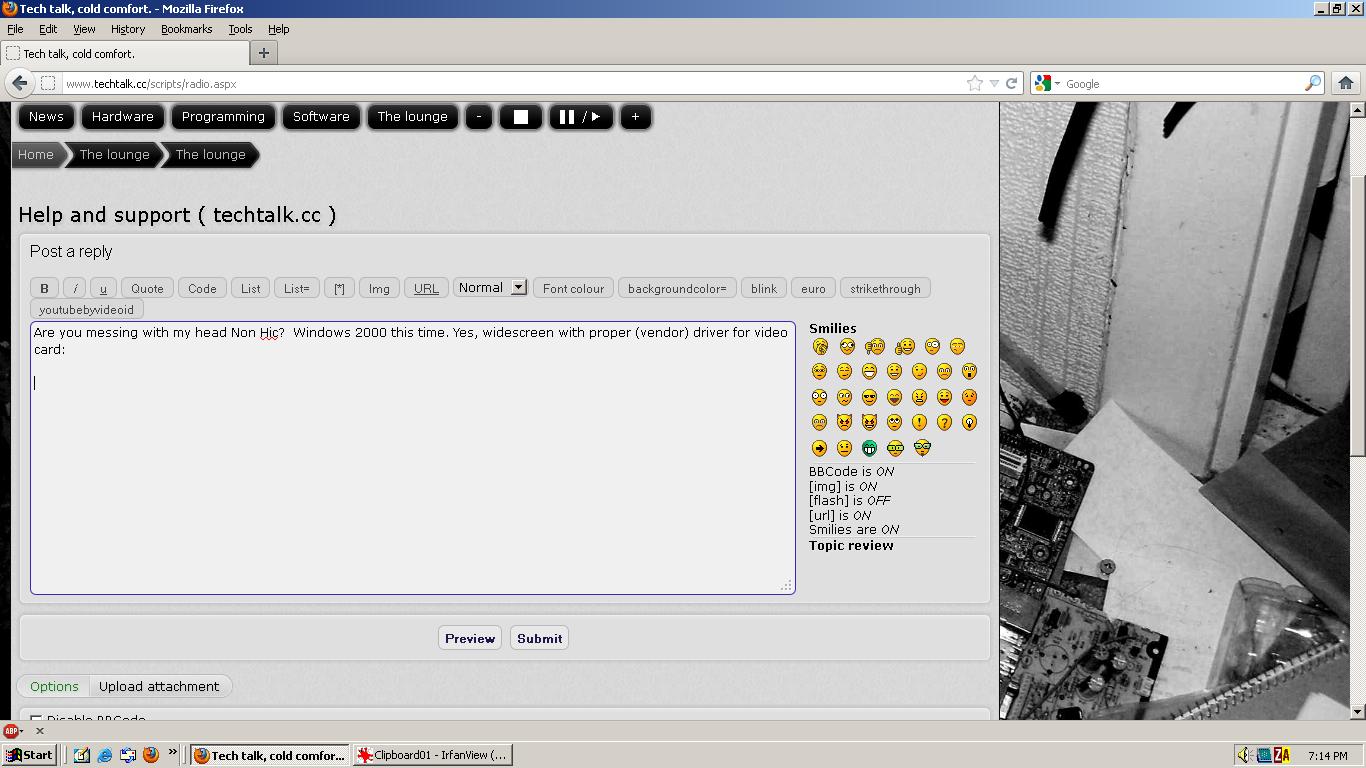This screenshot has width=1366, height=768.
Task: Open the volume control tray icon
Action: coord(1243,755)
